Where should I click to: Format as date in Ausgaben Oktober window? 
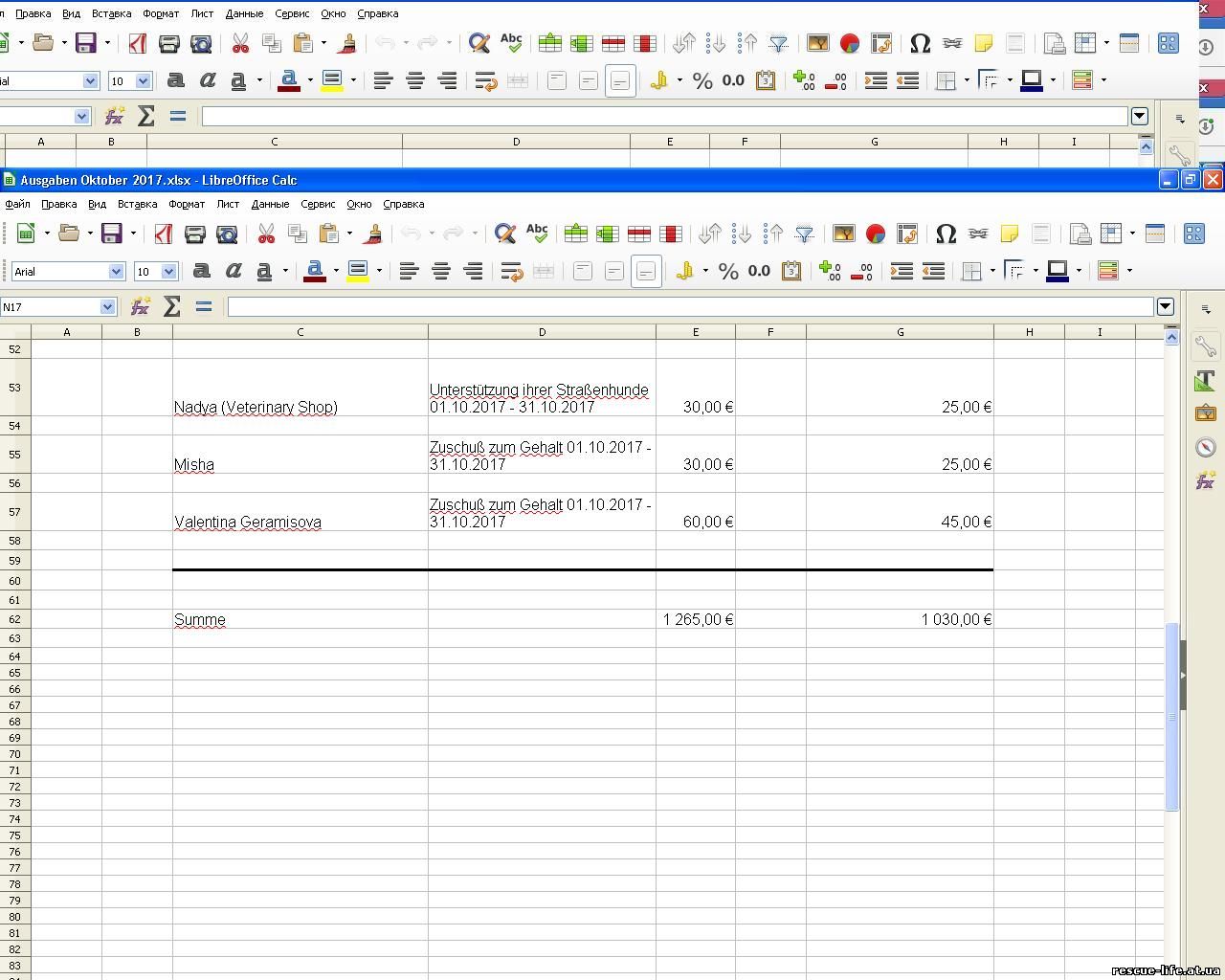point(791,272)
